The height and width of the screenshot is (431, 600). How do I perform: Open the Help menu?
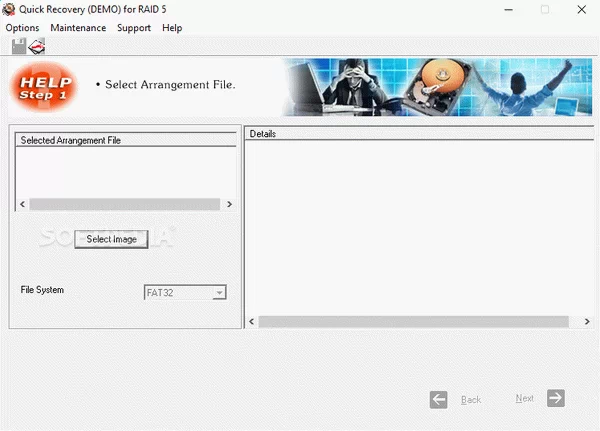172,28
